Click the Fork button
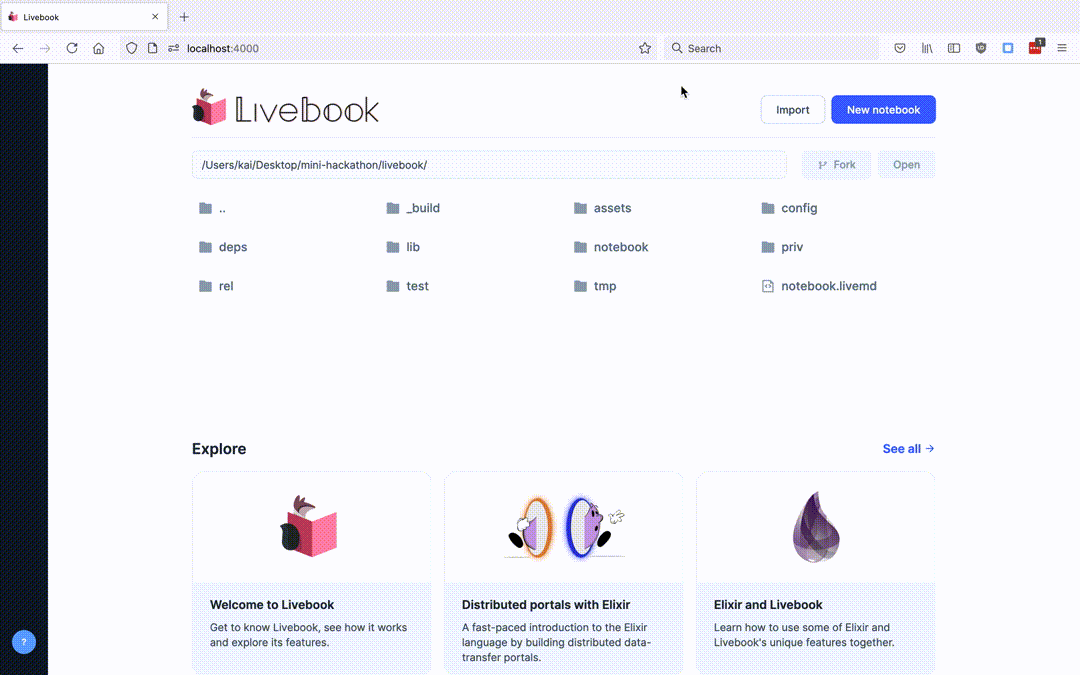Screen dimensions: 1080x675 click(x=836, y=165)
